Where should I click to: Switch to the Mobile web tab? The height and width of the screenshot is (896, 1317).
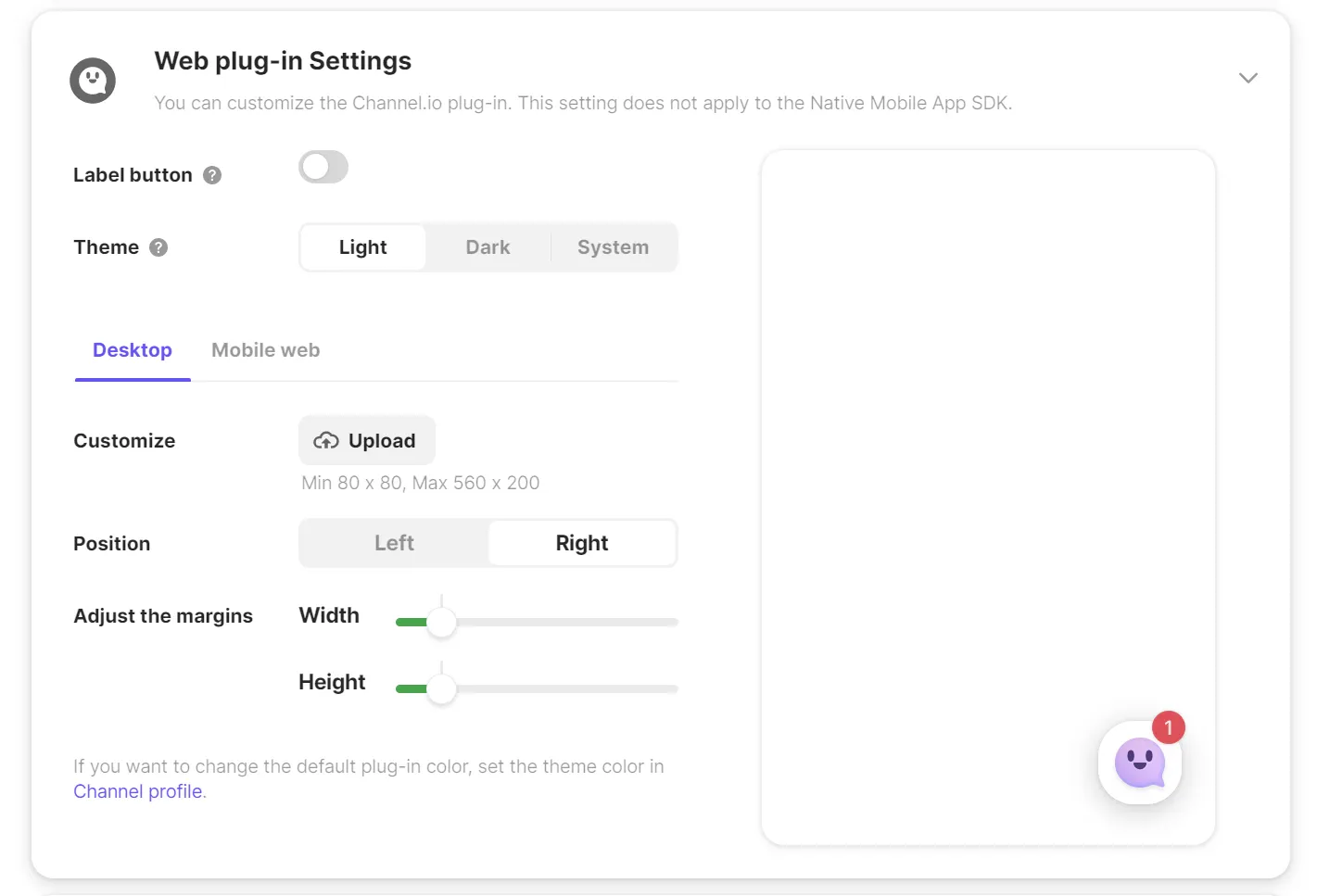click(265, 350)
